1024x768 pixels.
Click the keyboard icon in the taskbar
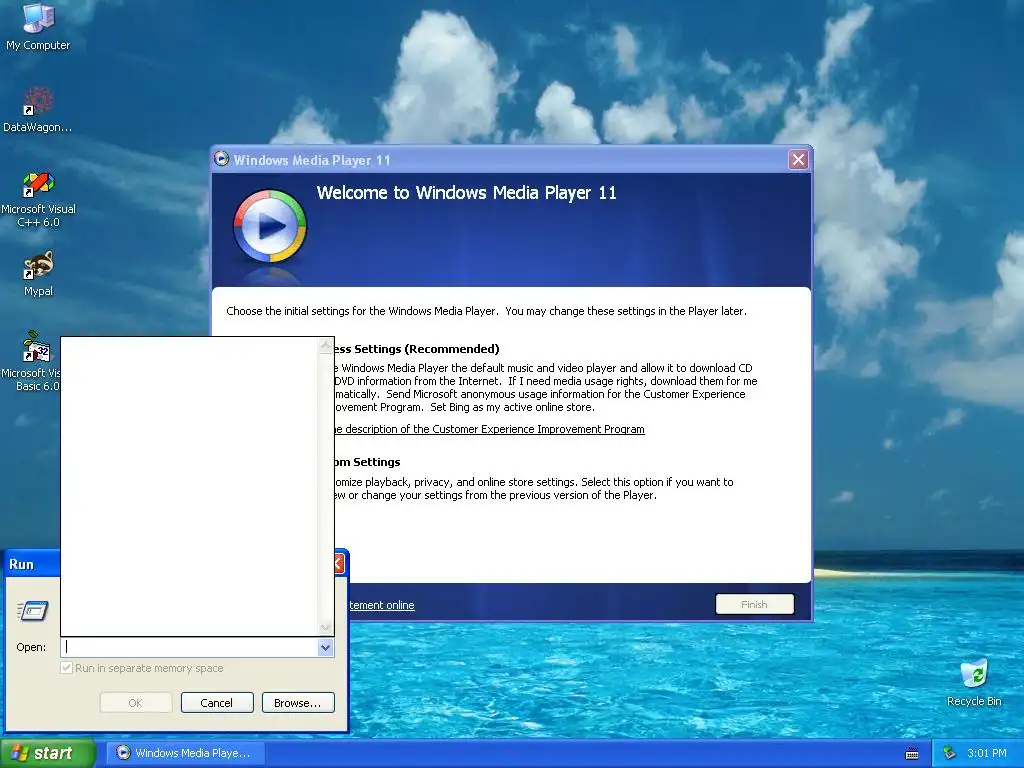(x=912, y=754)
